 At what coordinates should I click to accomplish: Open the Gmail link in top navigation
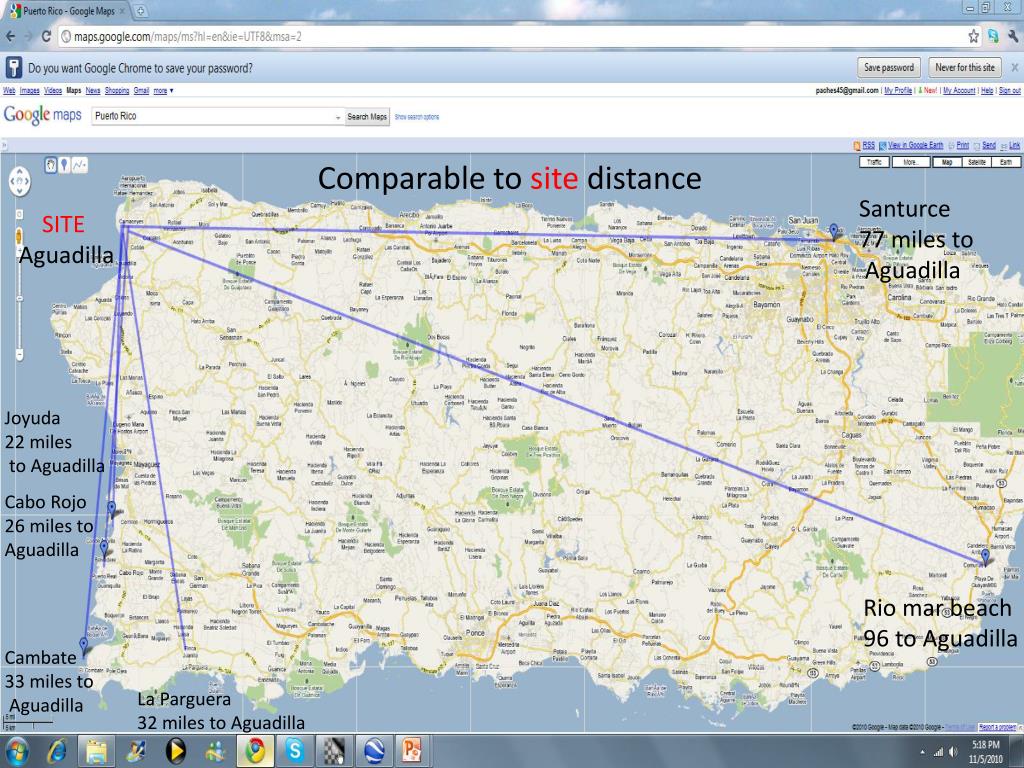point(141,90)
